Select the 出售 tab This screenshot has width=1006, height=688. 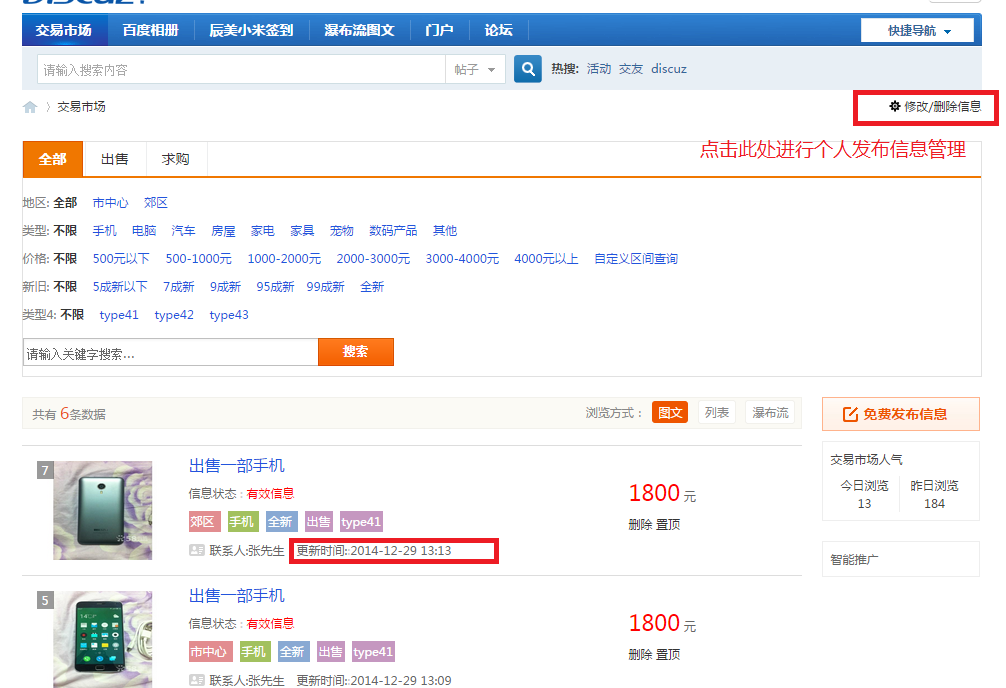tap(115, 159)
